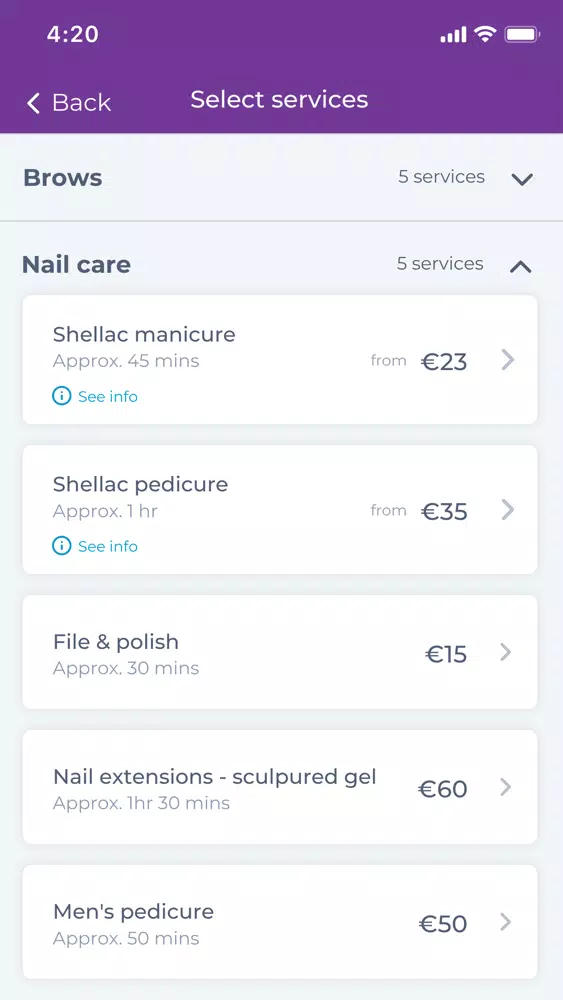Tap the battery status icon
The width and height of the screenshot is (563, 1000).
click(522, 34)
